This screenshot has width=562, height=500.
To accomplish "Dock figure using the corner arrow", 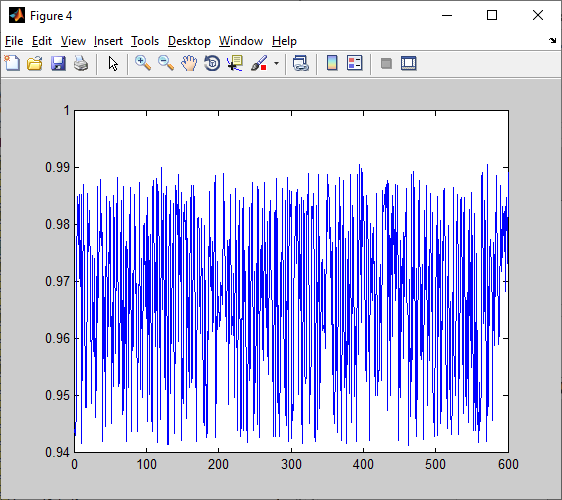I will click(552, 41).
